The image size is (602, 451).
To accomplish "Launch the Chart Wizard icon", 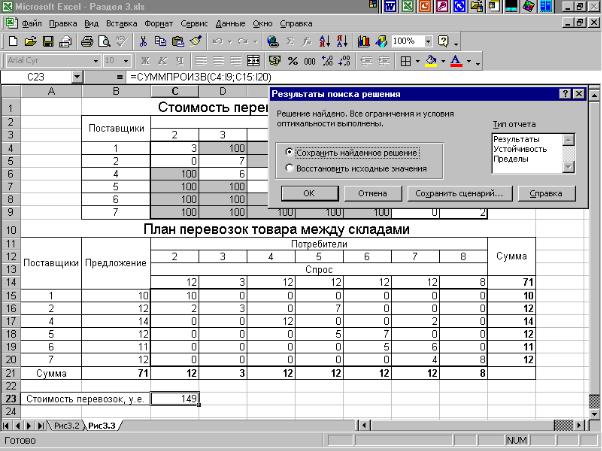I will click(364, 41).
